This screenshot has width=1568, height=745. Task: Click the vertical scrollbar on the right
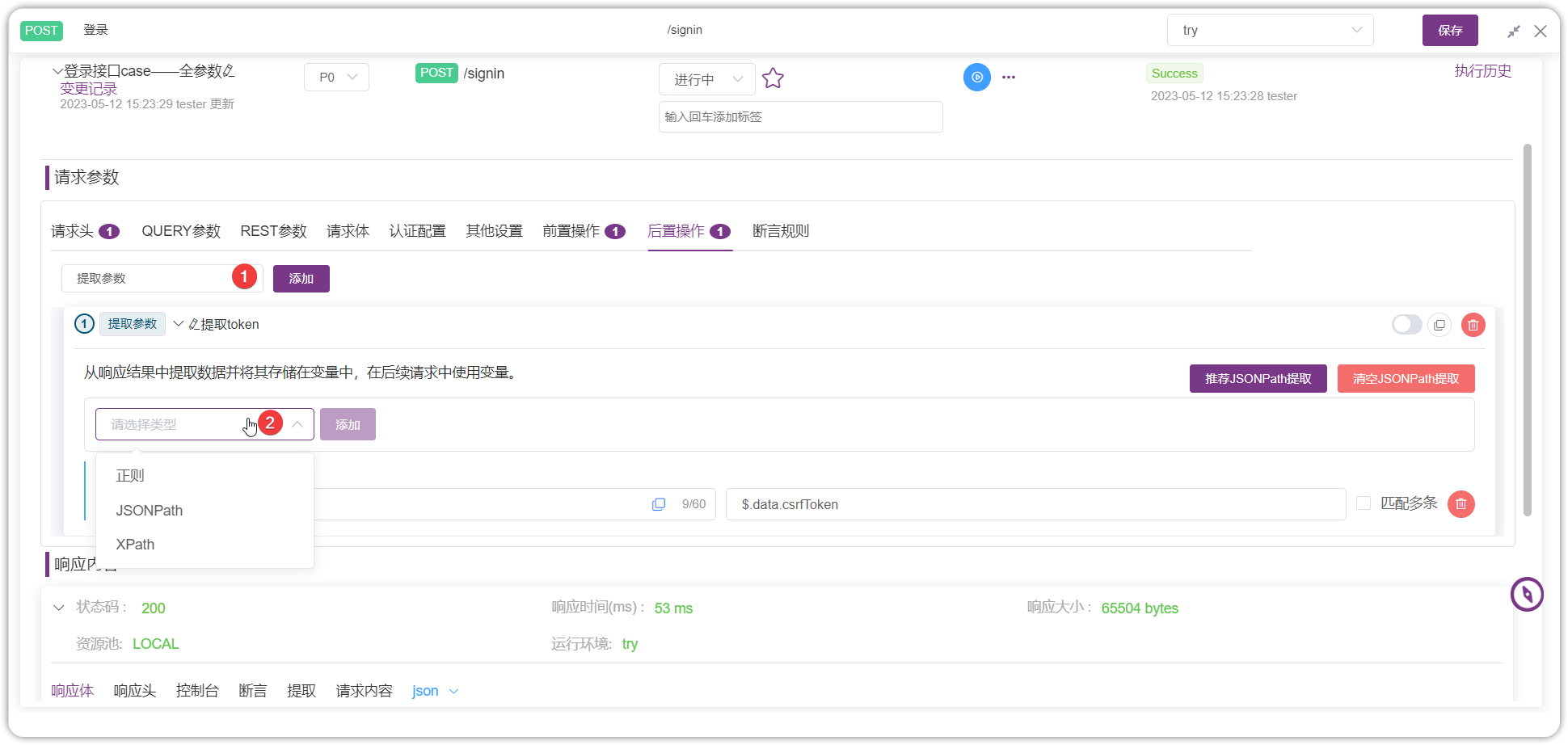pyautogui.click(x=1527, y=330)
